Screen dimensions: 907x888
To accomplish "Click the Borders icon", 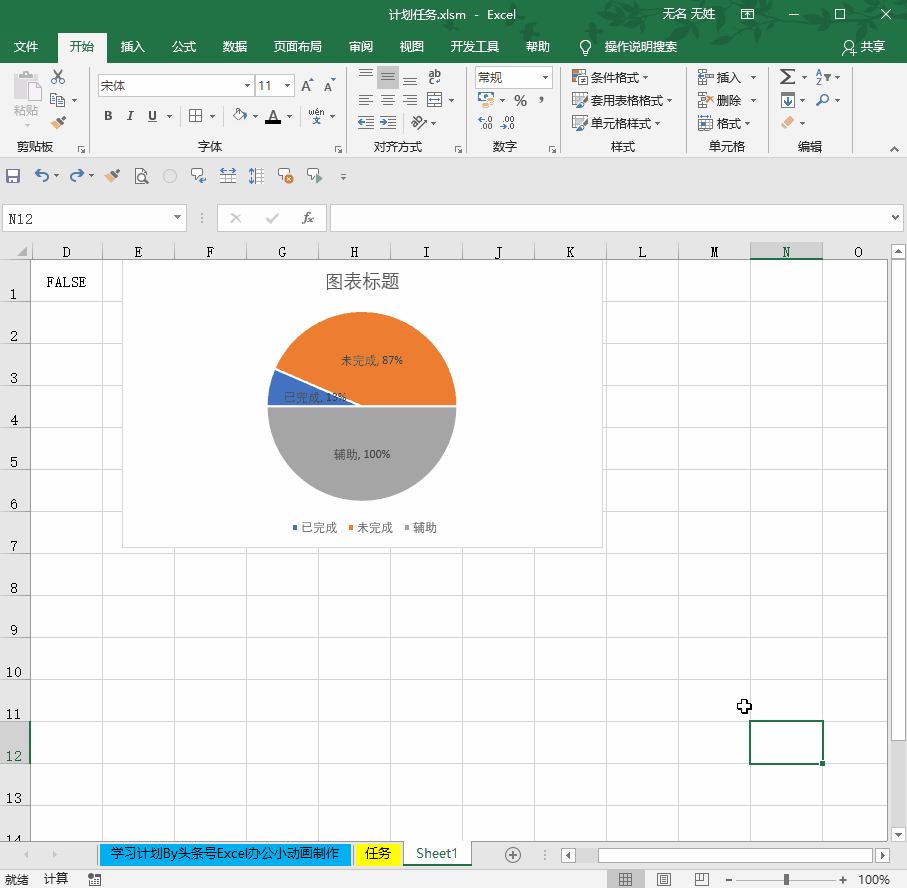I will (196, 116).
